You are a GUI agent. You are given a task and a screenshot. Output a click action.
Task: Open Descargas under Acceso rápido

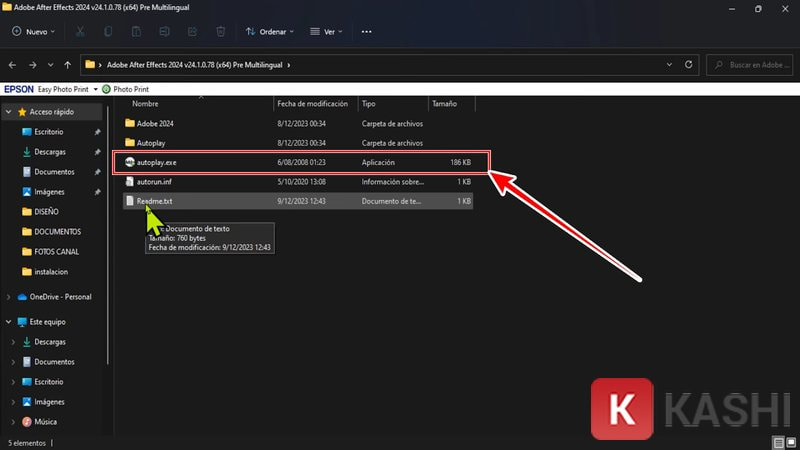(x=49, y=152)
